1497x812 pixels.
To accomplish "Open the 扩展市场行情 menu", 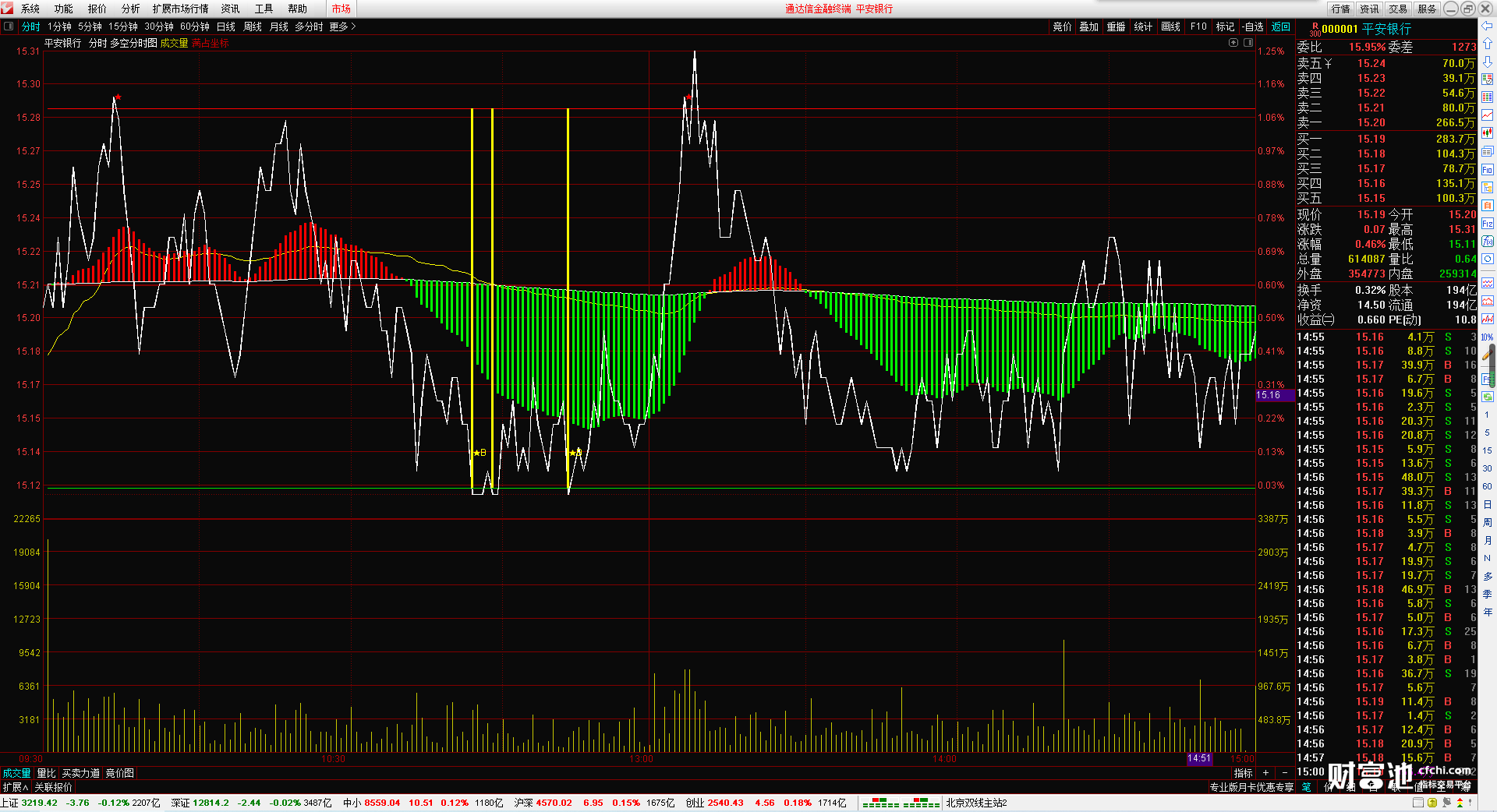I will tap(180, 9).
